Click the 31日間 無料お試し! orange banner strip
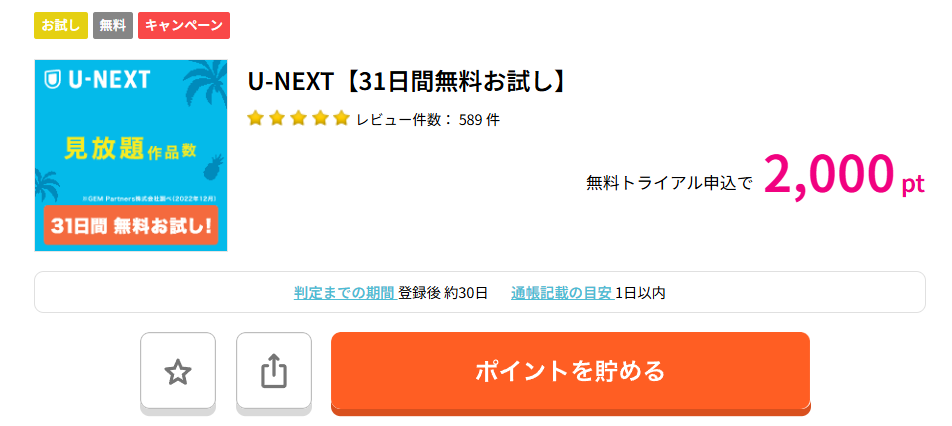952x426 pixels. tap(131, 226)
